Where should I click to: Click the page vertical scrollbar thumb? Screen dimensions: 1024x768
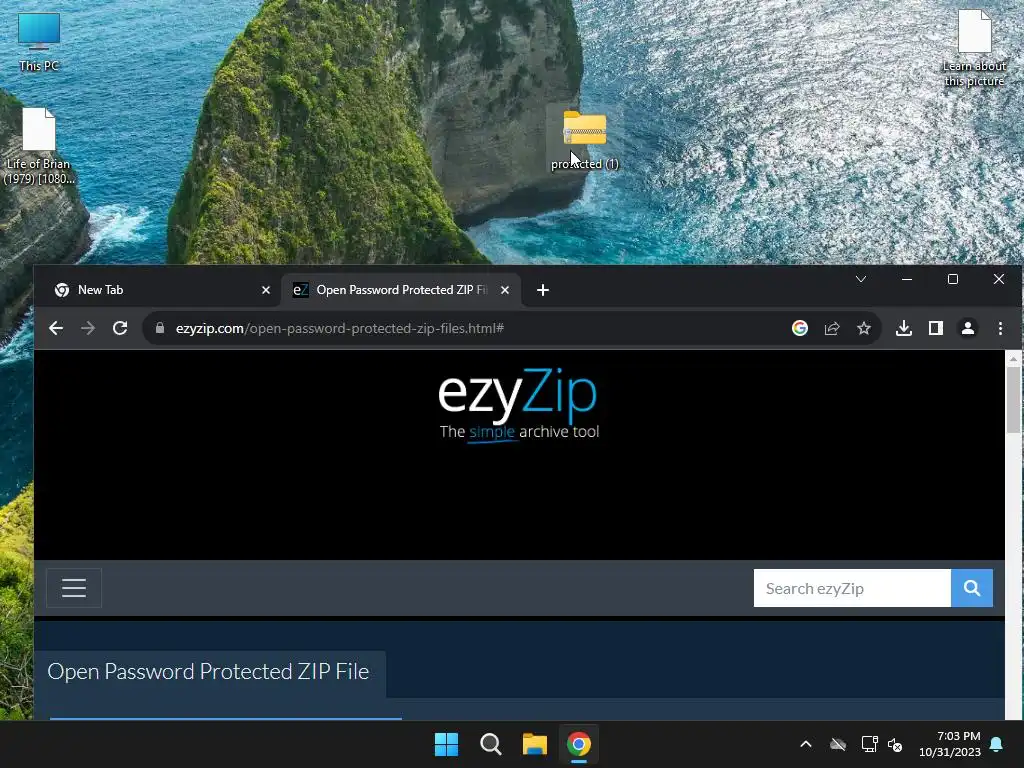point(1013,398)
